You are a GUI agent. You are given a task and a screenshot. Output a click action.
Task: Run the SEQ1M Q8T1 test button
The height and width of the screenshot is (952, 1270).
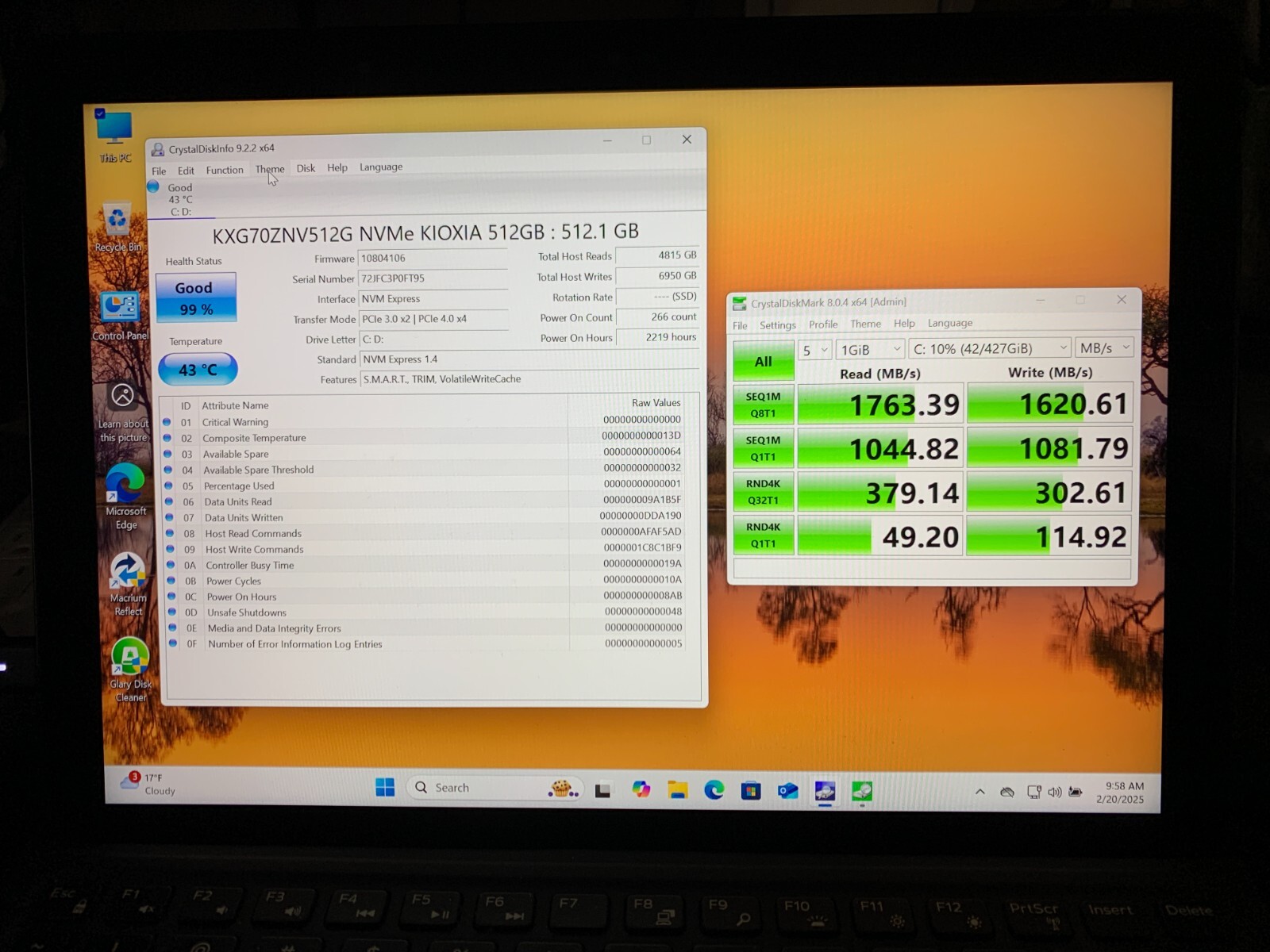click(764, 405)
